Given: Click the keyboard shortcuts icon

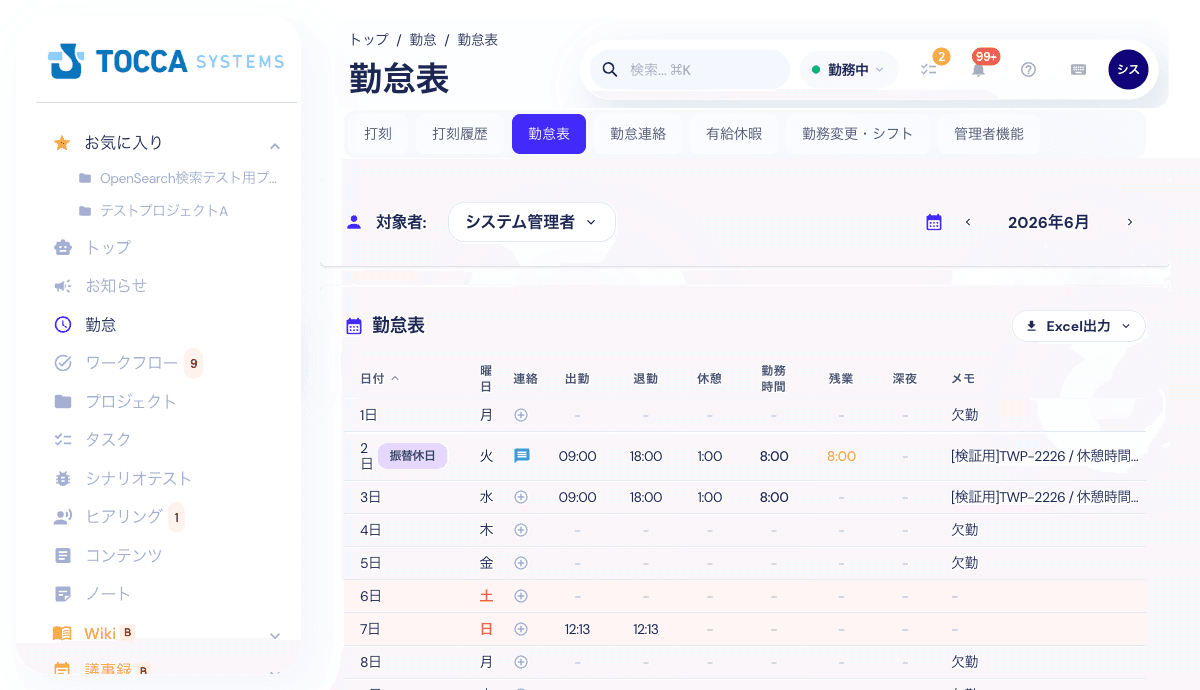Looking at the screenshot, I should tap(1078, 70).
